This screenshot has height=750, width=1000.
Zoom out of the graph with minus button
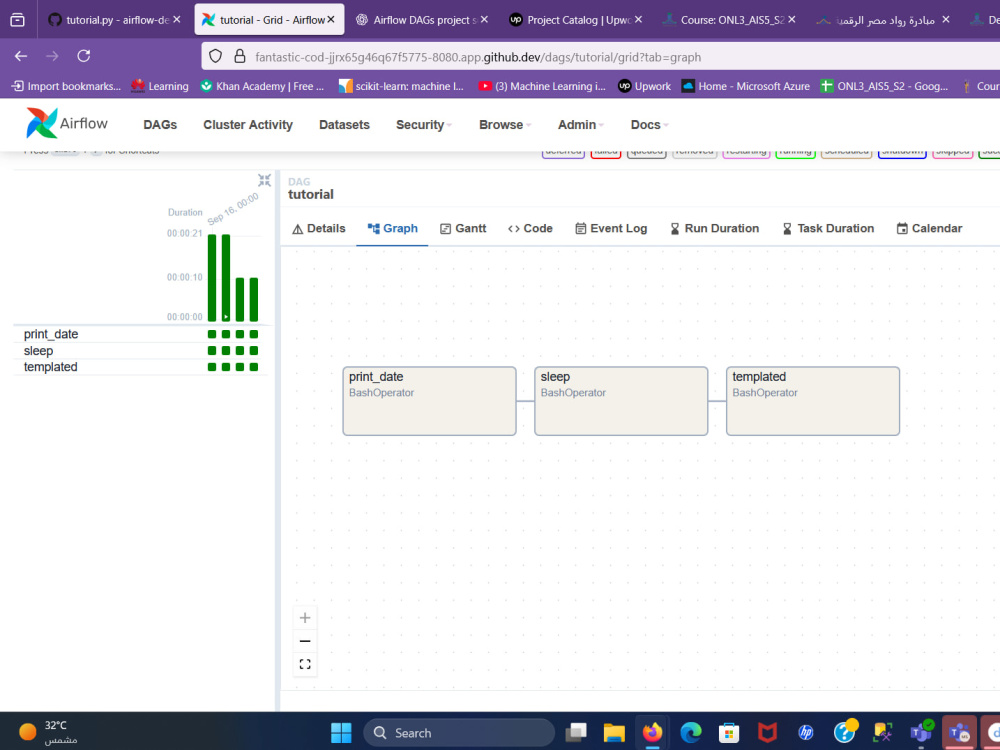point(305,641)
